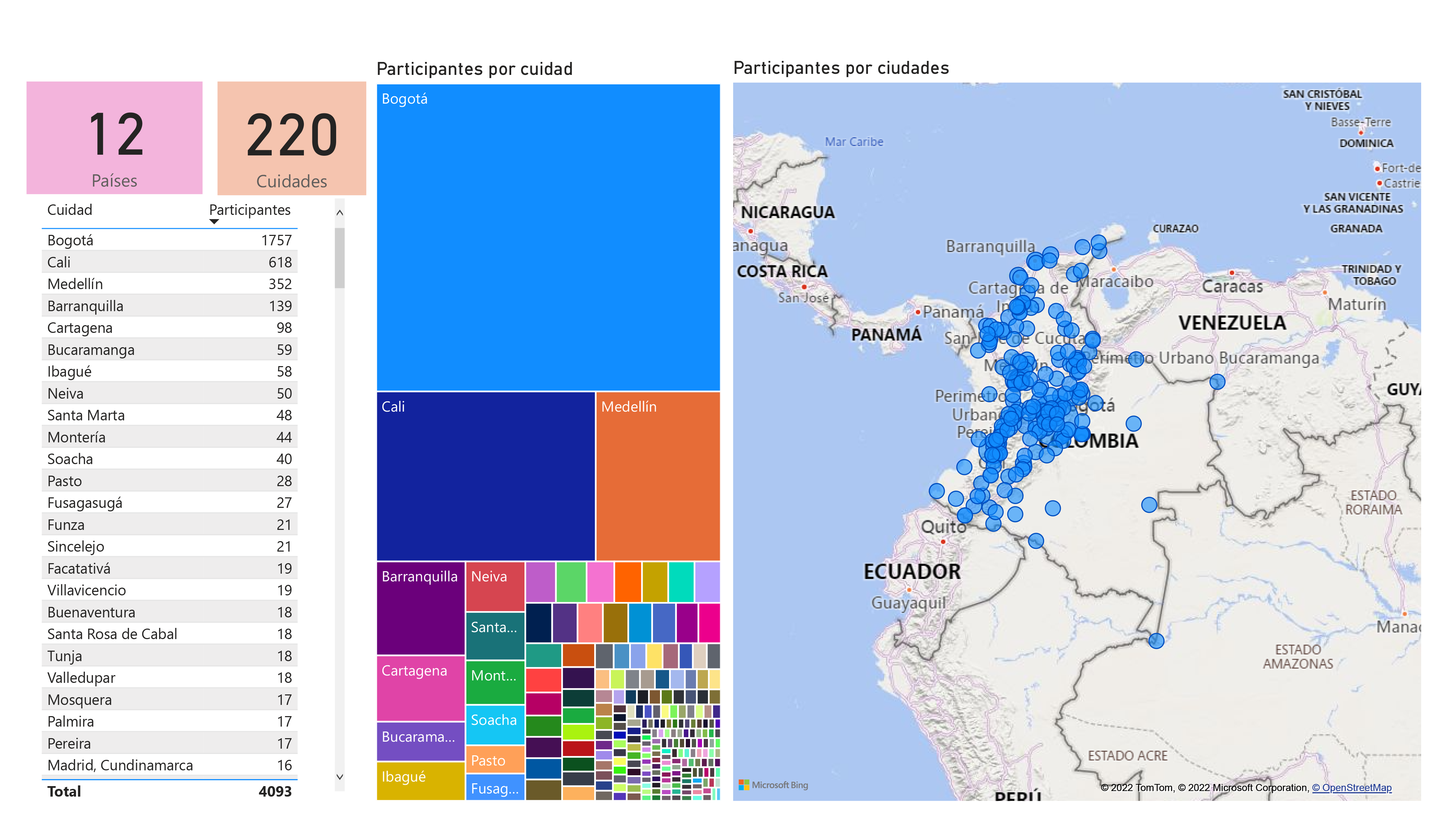The width and height of the screenshot is (1453, 840).
Task: Select the Medellín tile in treemap
Action: [657, 476]
